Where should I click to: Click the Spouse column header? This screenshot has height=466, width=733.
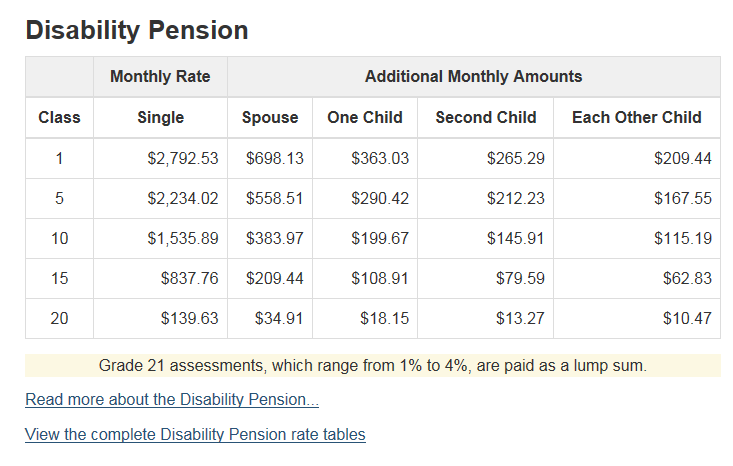[x=270, y=117]
